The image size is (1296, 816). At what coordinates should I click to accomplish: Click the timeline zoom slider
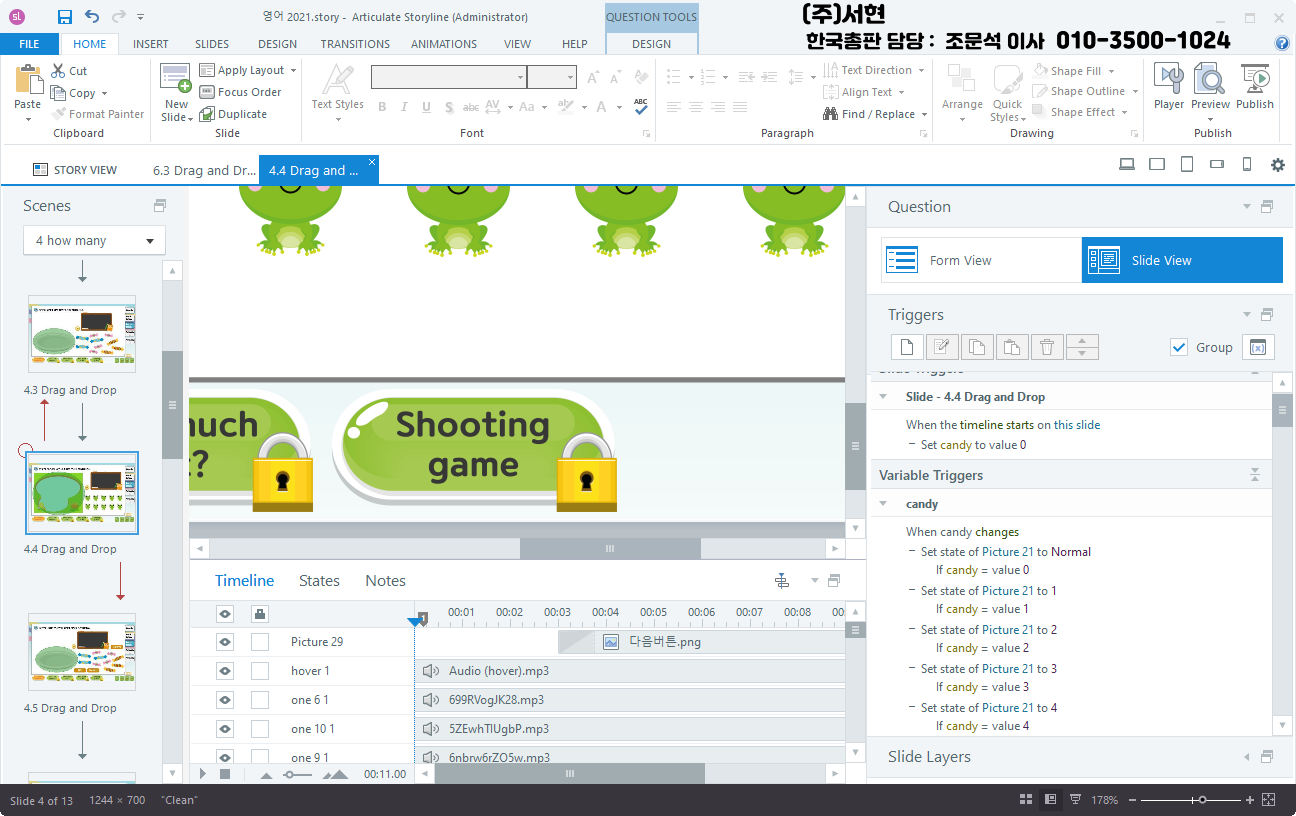click(x=291, y=774)
